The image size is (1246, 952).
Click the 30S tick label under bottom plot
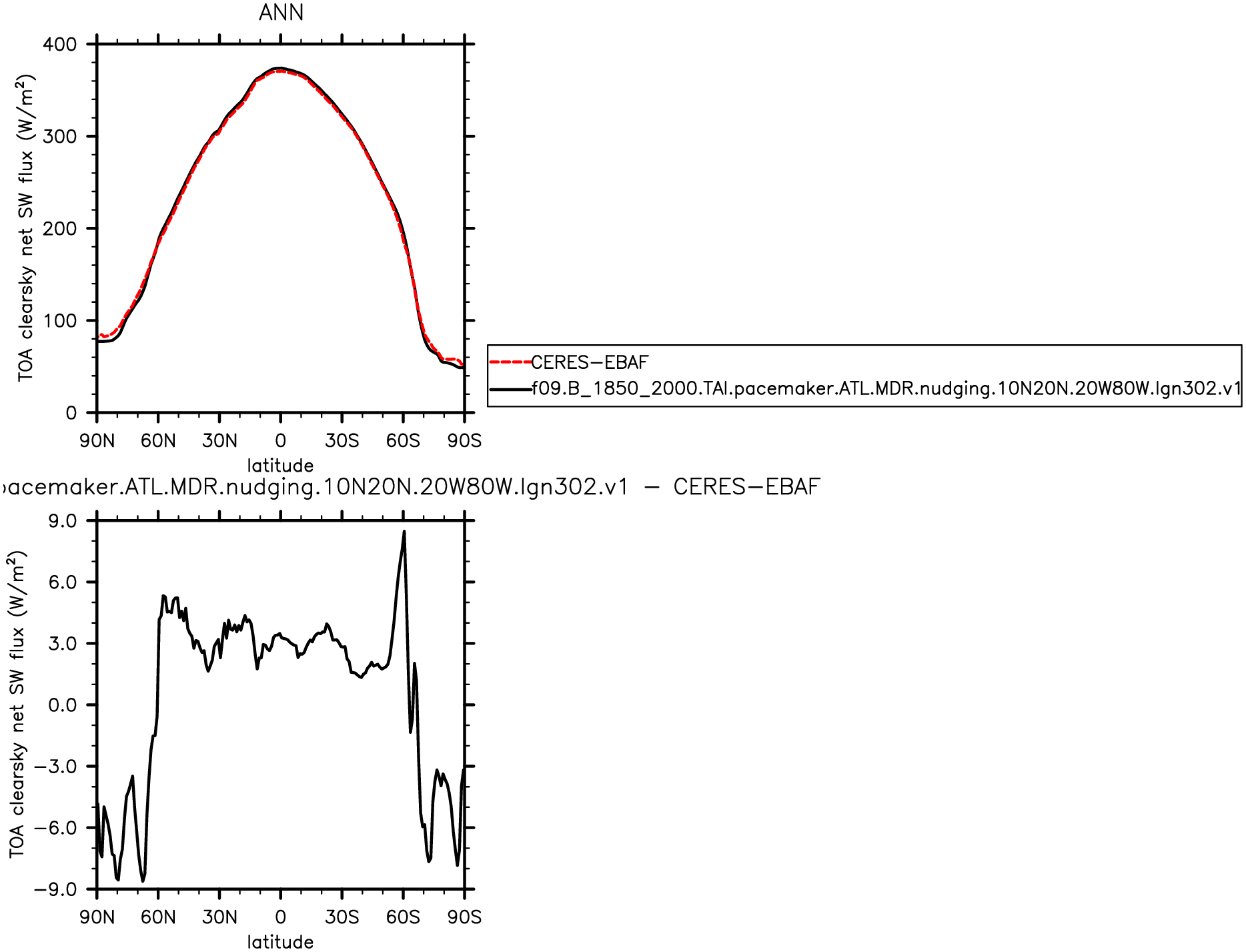[x=342, y=917]
